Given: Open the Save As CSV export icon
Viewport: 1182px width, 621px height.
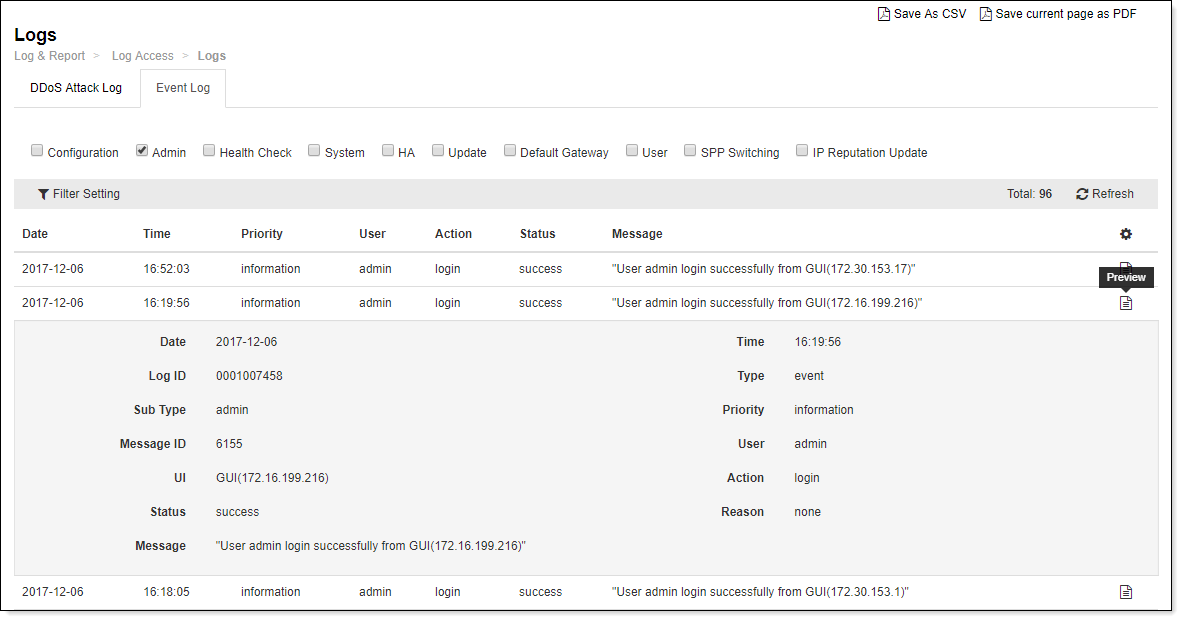Looking at the screenshot, I should coord(883,13).
